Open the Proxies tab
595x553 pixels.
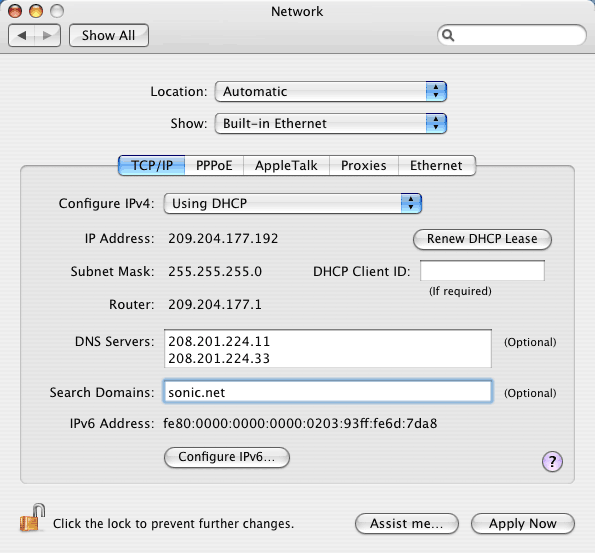[x=364, y=165]
